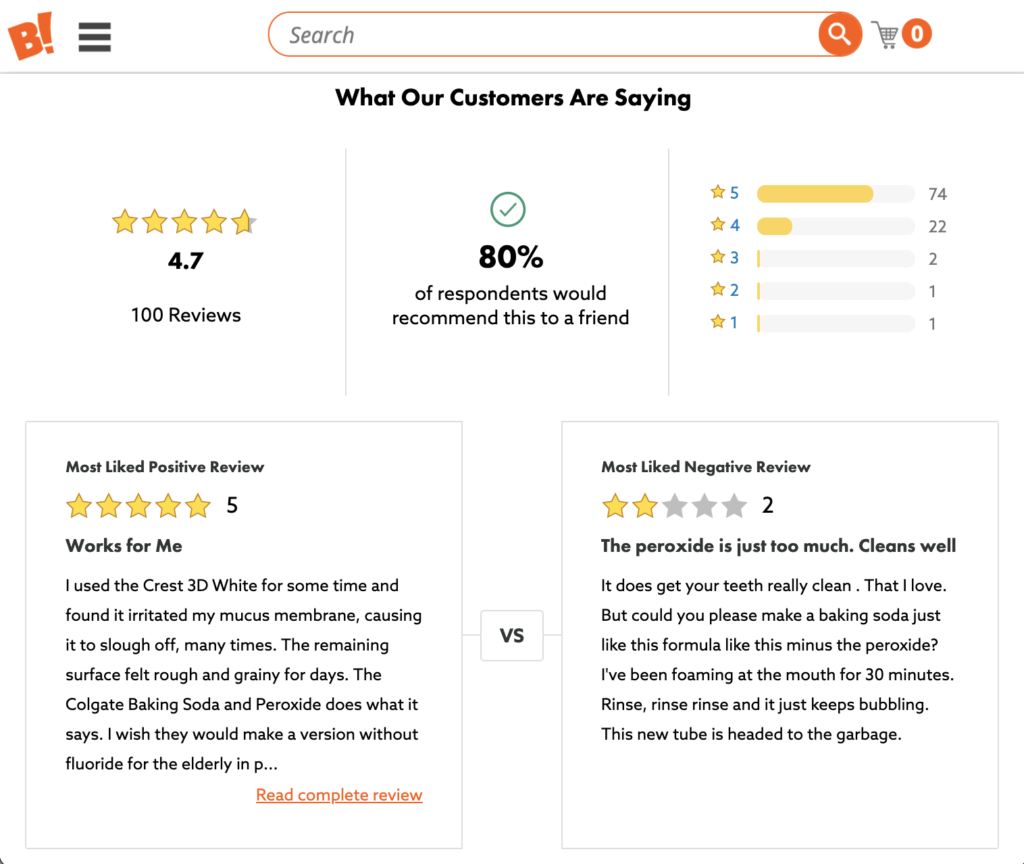Open the shopping cart icon
This screenshot has height=864, width=1024.
click(885, 35)
